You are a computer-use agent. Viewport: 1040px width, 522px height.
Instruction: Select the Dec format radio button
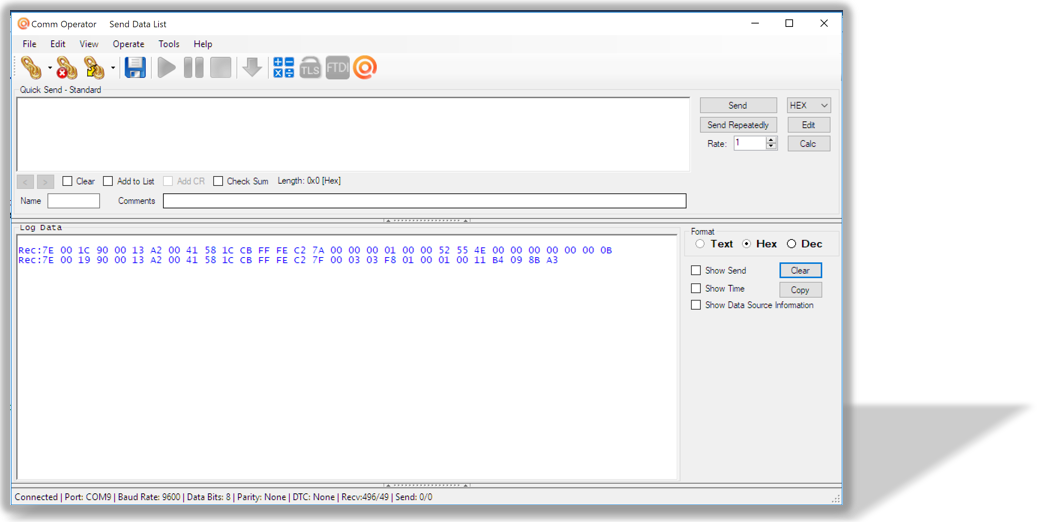tap(791, 244)
